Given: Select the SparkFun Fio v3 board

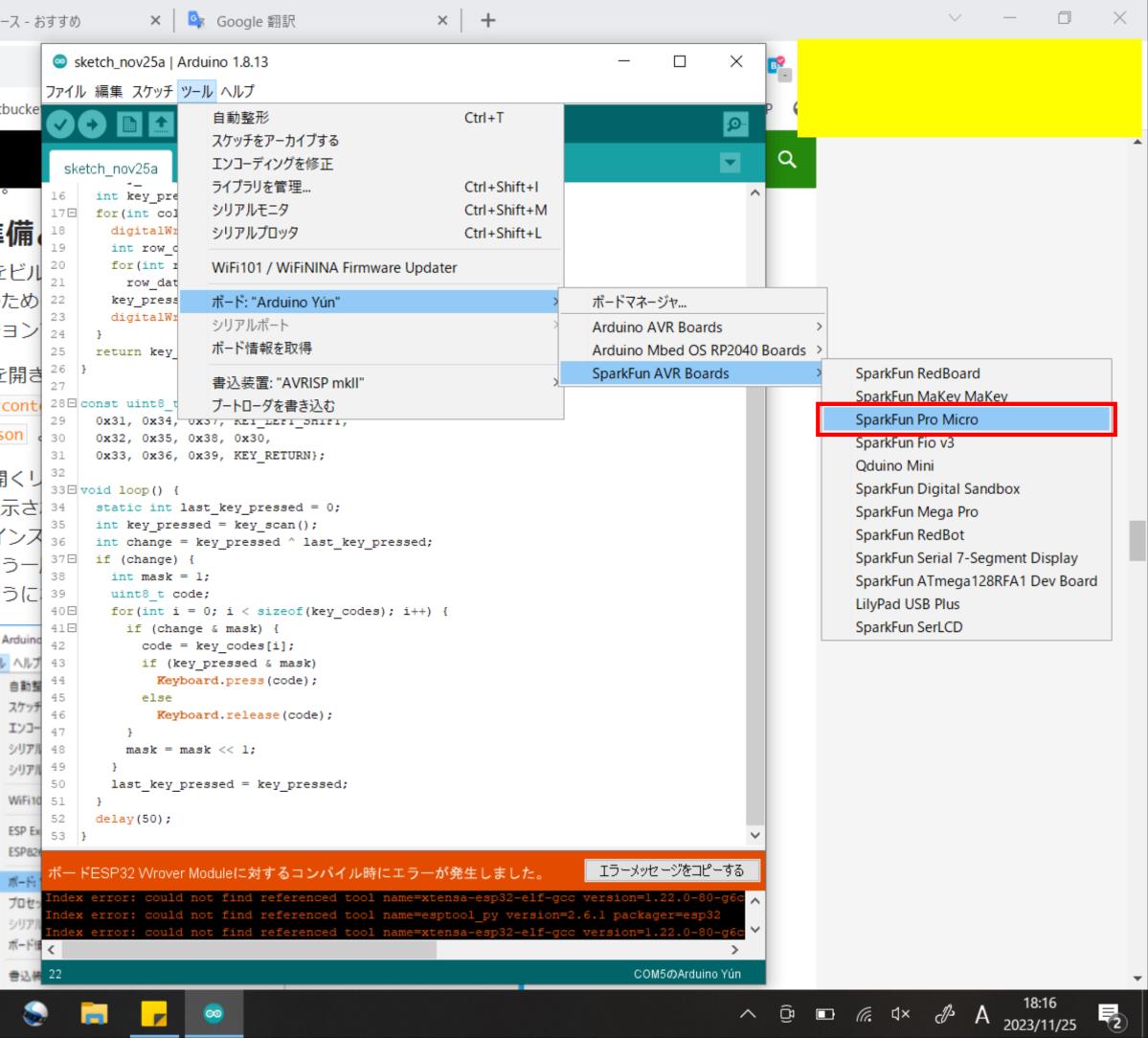Looking at the screenshot, I should [966, 442].
